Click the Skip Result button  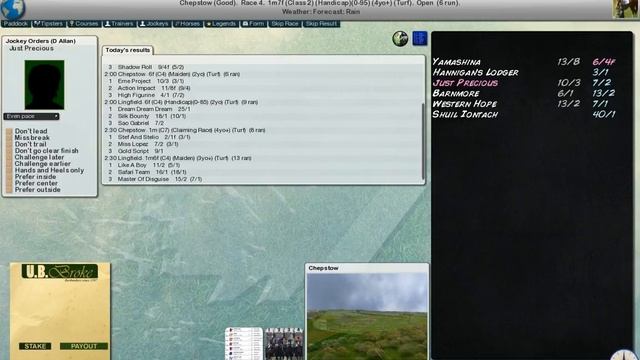[x=322, y=24]
